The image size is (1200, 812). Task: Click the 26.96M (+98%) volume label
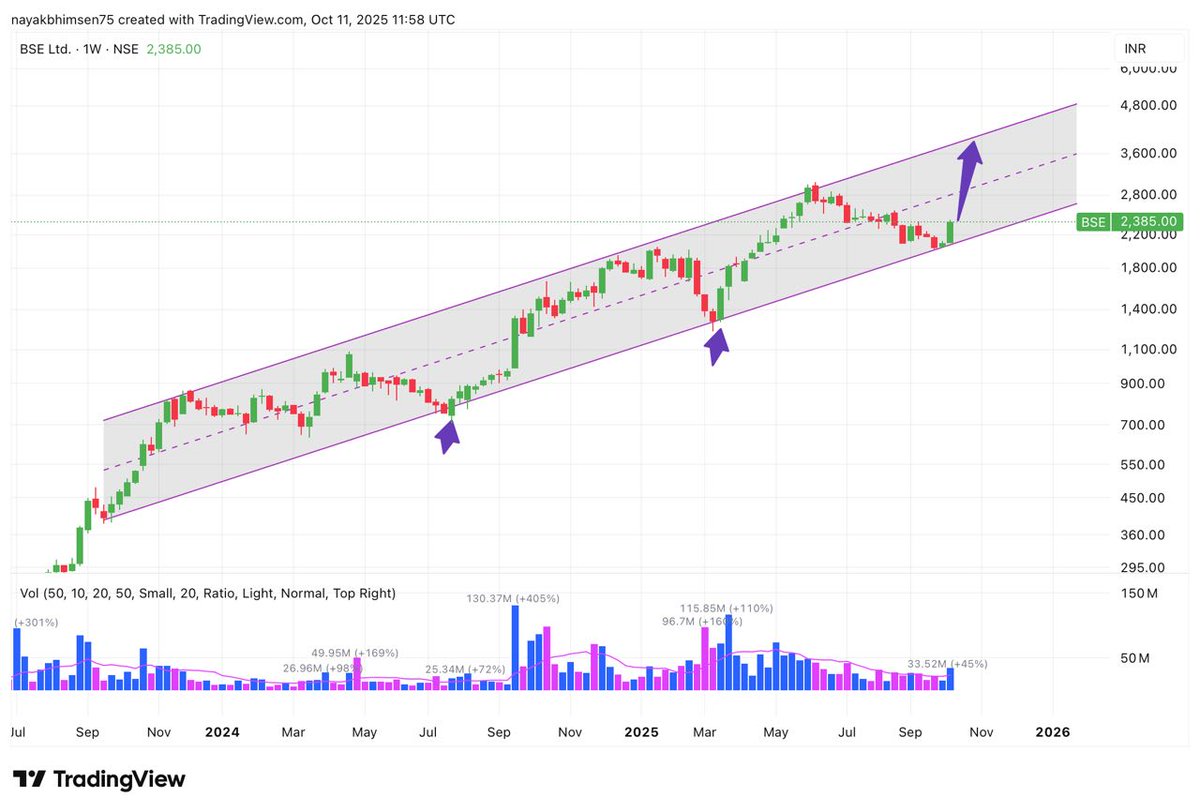(x=320, y=667)
